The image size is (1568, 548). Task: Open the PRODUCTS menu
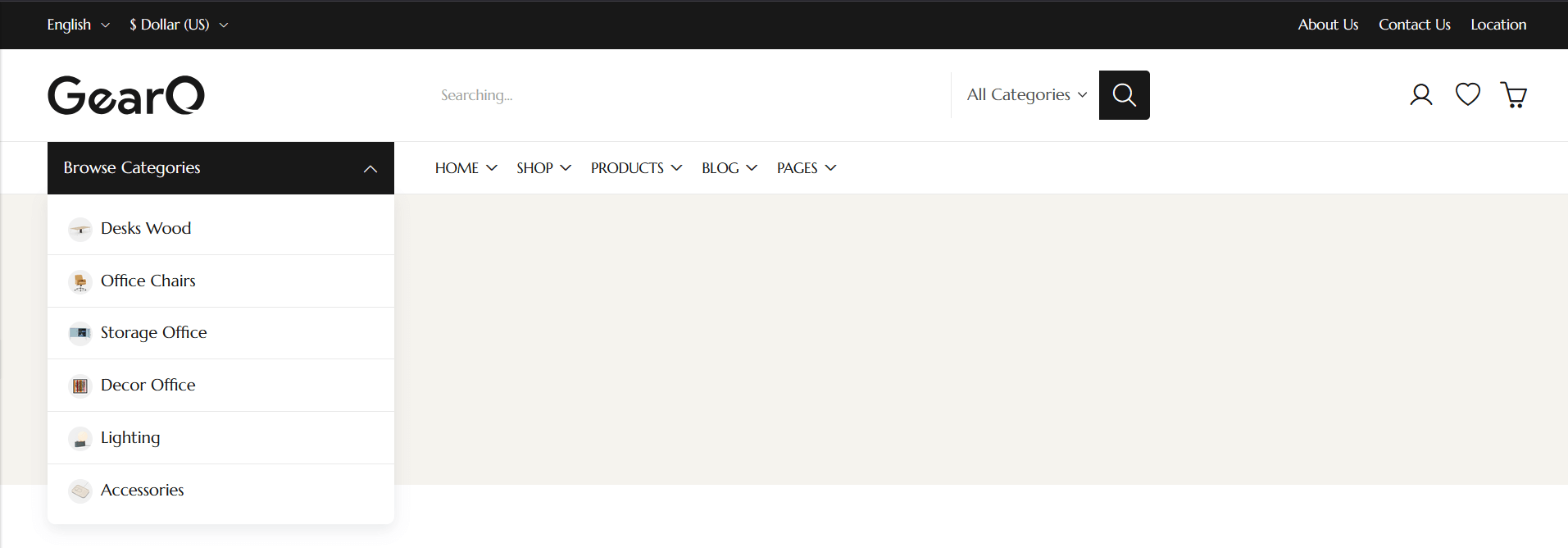point(636,168)
